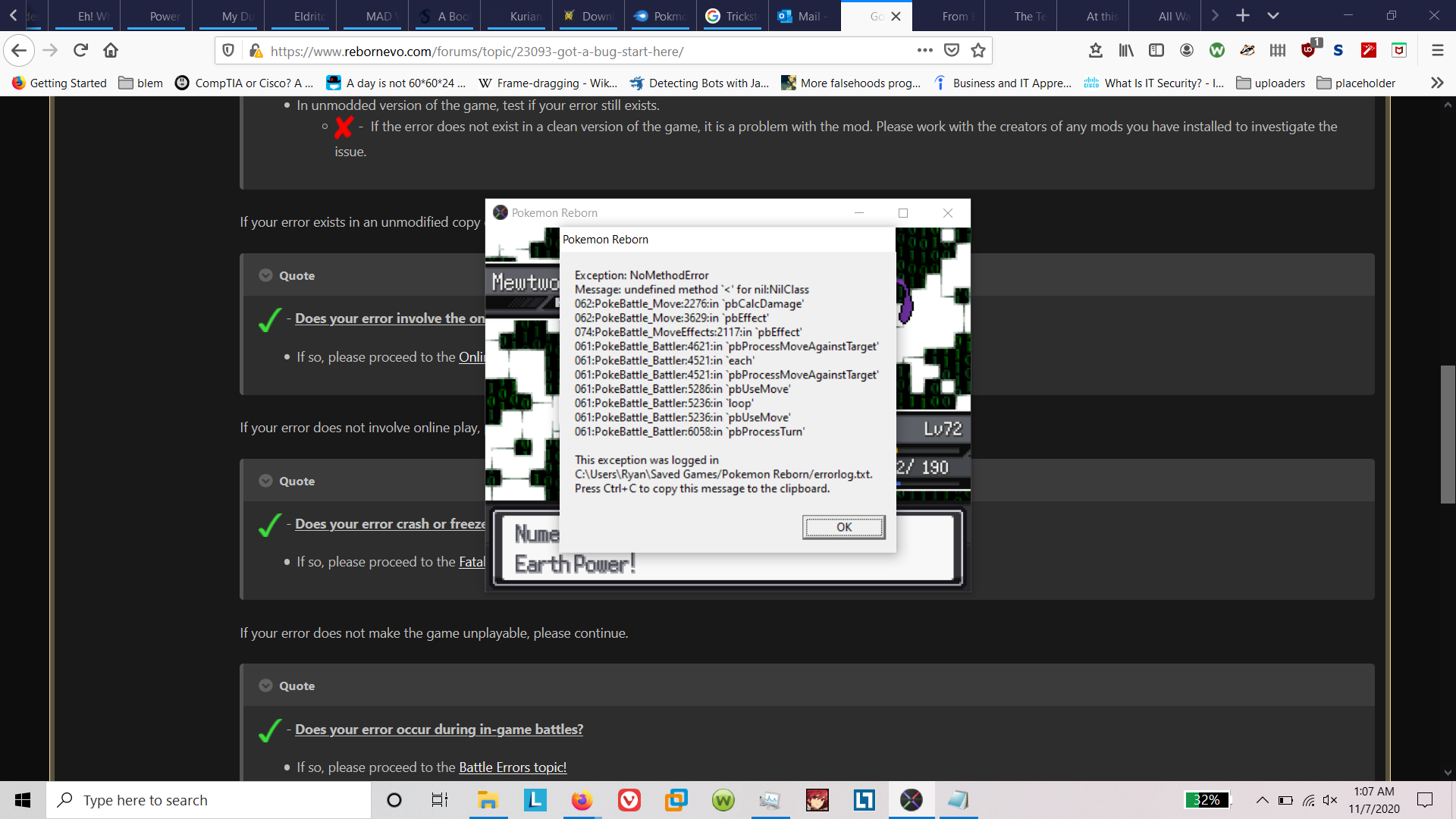This screenshot has width=1456, height=819.
Task: Open Firefox hamburger menu
Action: click(x=1437, y=51)
